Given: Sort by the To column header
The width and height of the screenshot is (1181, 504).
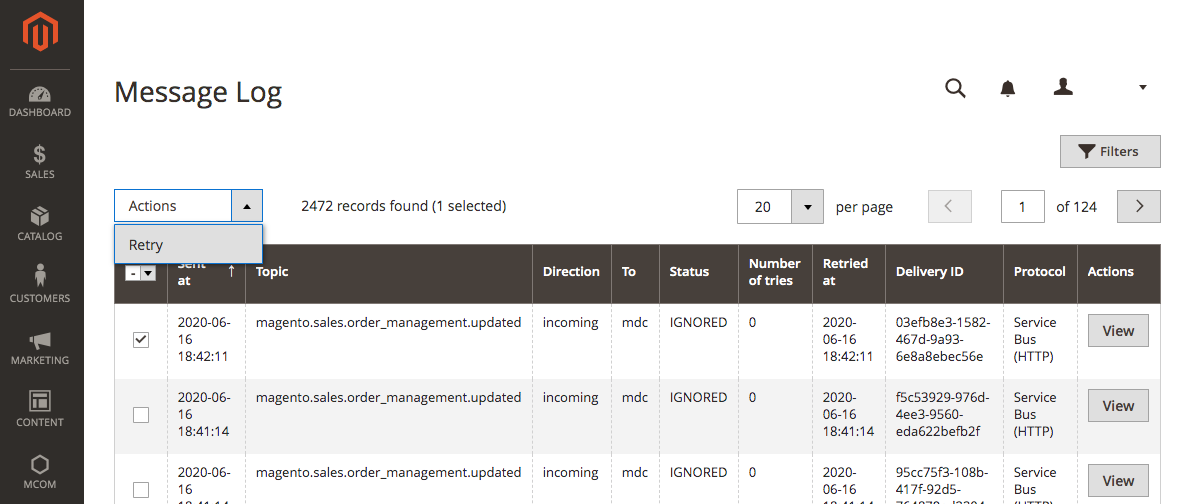Looking at the screenshot, I should (635, 272).
